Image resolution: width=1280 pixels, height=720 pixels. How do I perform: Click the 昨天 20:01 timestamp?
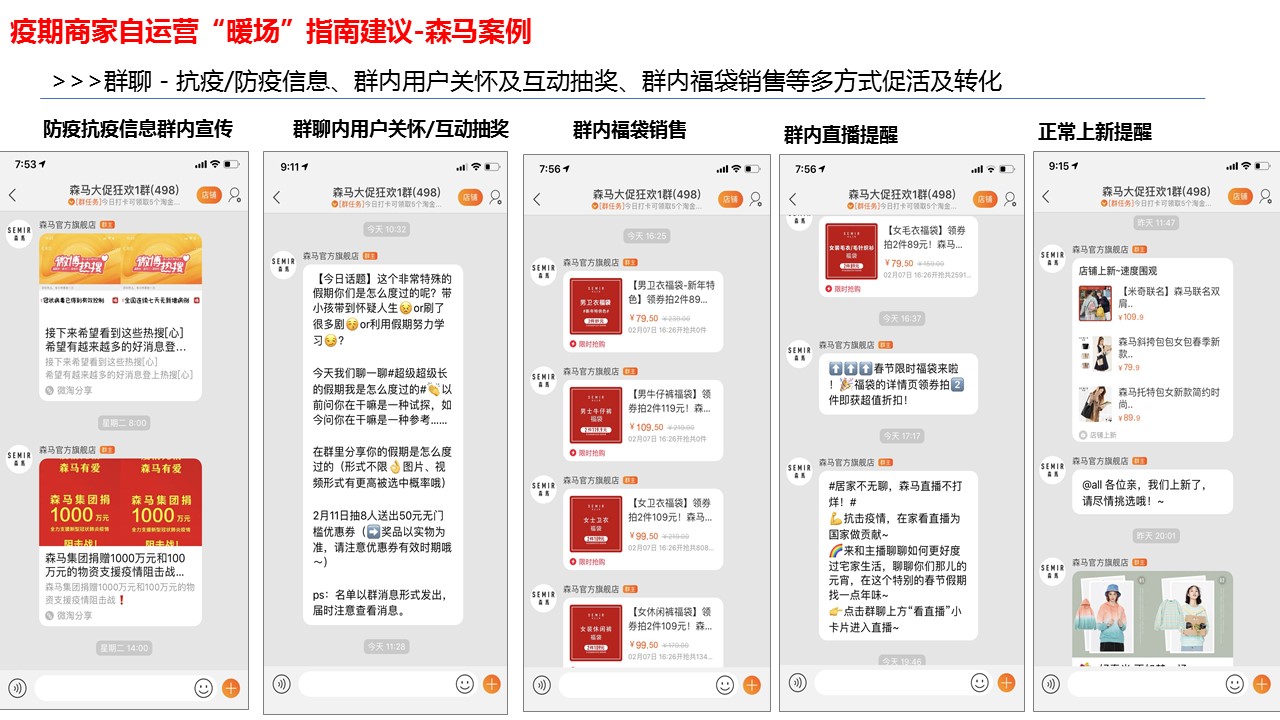click(1156, 536)
